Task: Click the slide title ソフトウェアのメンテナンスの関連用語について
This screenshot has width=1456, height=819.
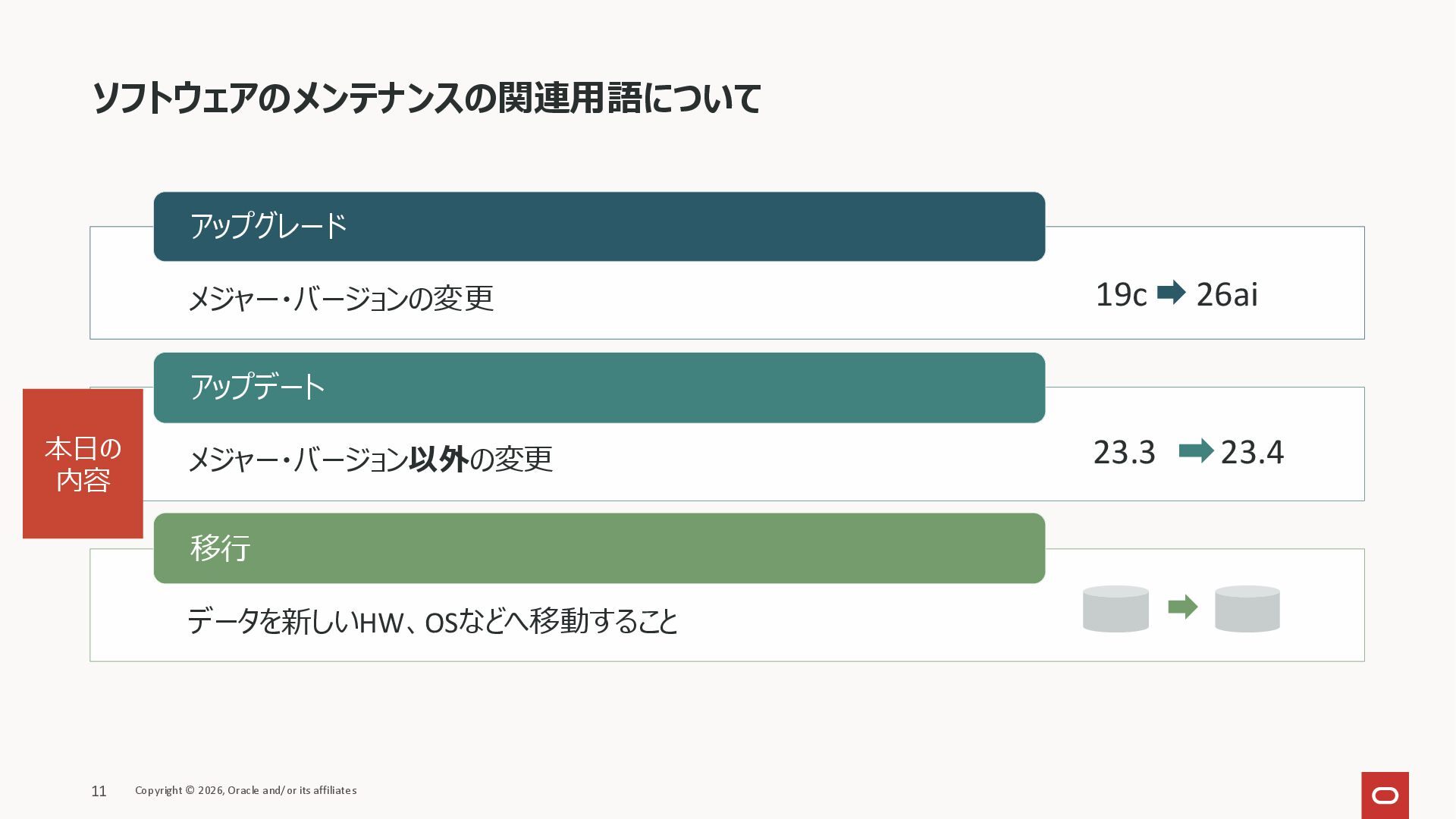Action: tap(426, 99)
